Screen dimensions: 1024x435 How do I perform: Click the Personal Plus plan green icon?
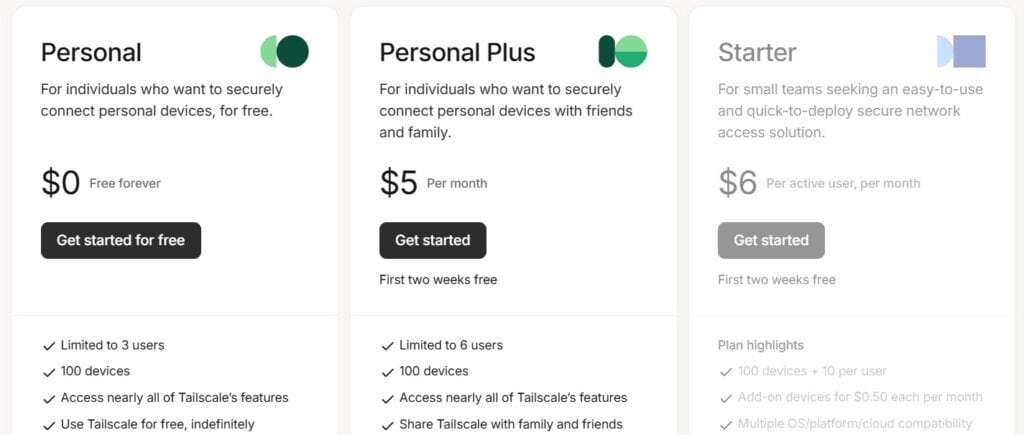622,51
